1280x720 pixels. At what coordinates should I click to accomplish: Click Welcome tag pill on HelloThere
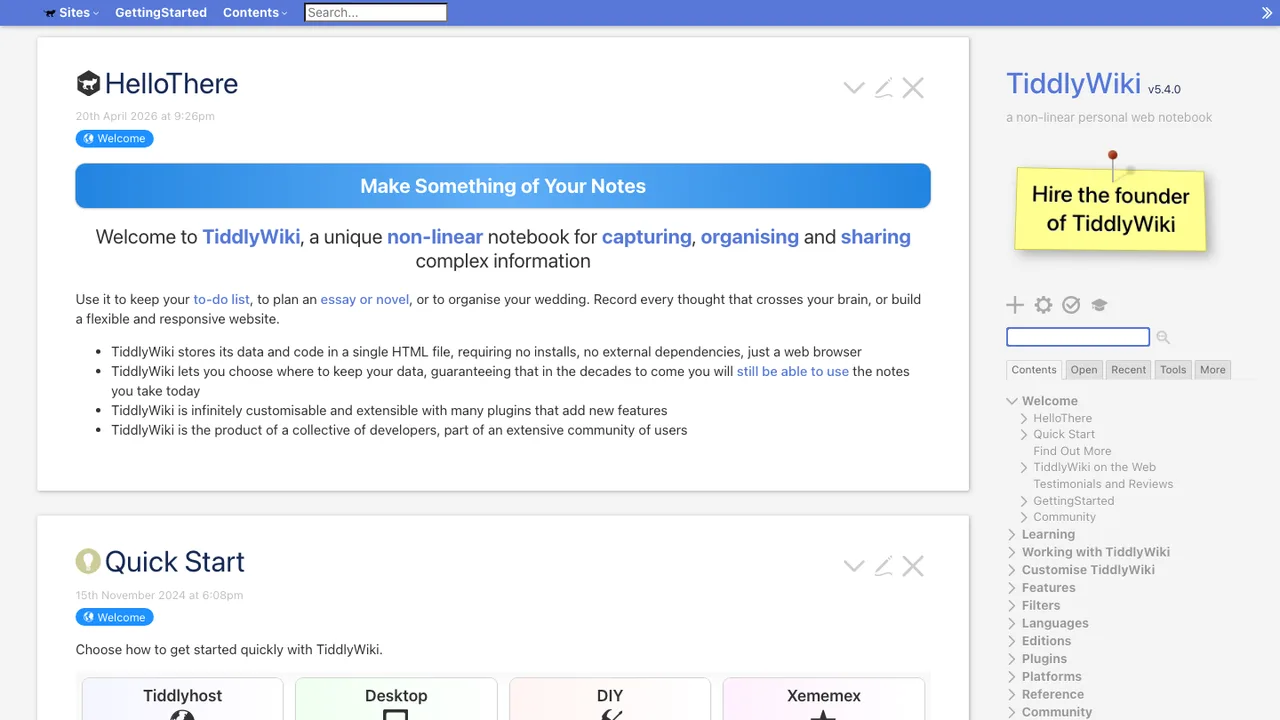coord(114,139)
